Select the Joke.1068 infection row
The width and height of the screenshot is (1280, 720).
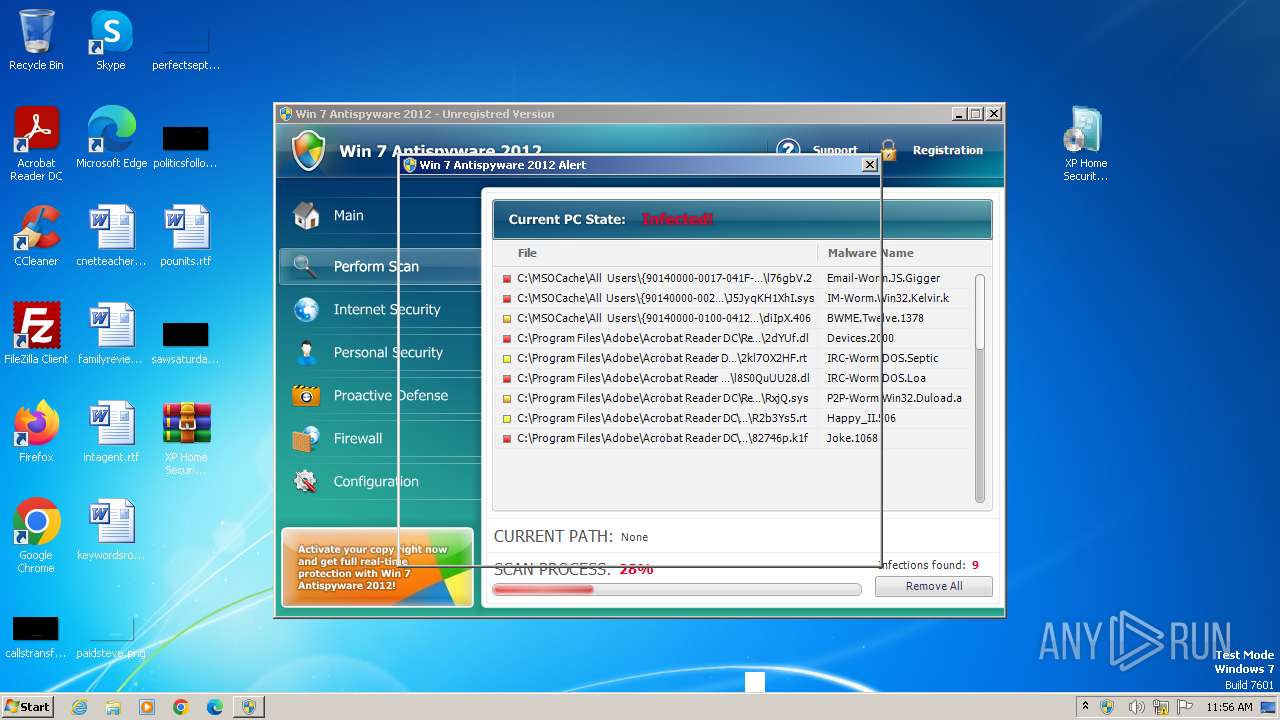point(733,438)
